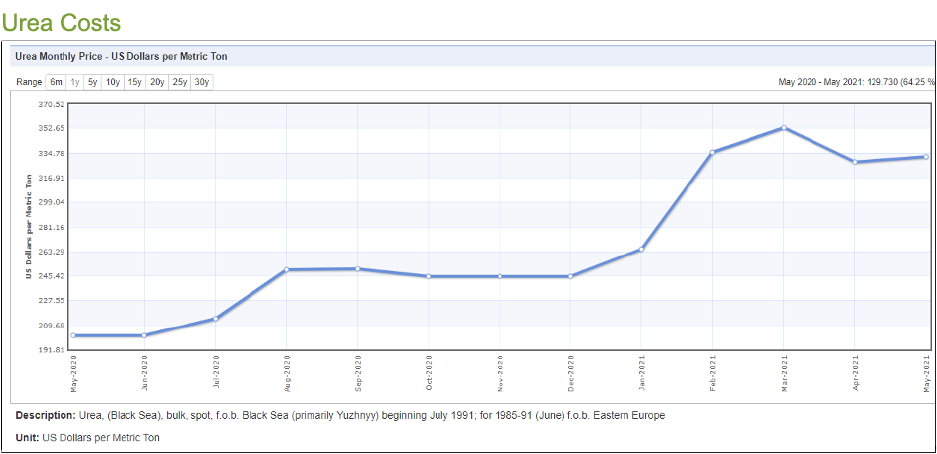Set the chart range to 10y
This screenshot has height=454, width=937.
point(112,82)
